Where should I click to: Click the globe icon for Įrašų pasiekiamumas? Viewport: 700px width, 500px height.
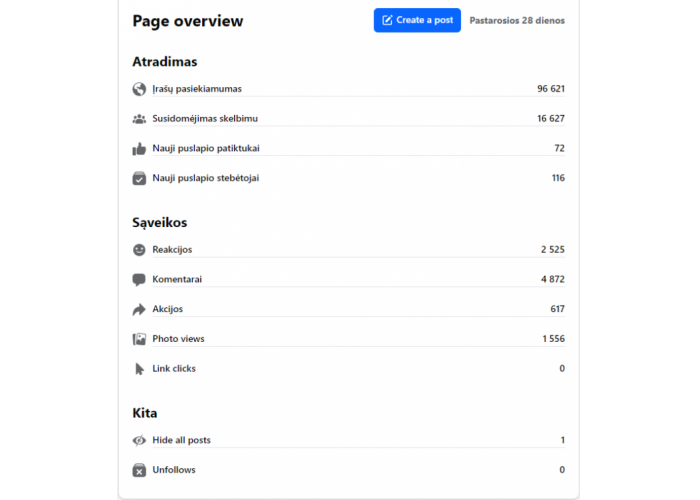click(139, 89)
